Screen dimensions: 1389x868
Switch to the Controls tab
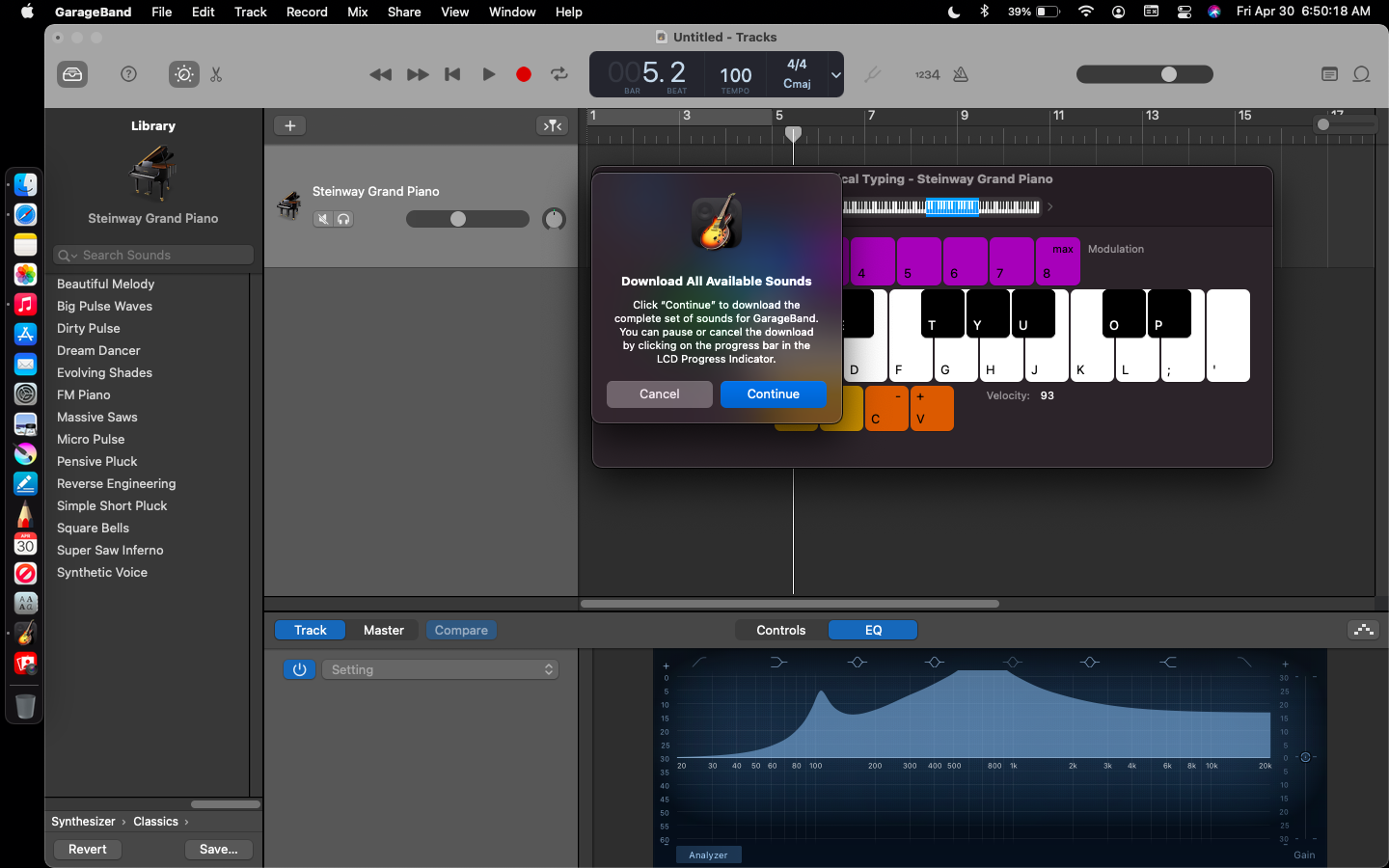[x=781, y=630]
